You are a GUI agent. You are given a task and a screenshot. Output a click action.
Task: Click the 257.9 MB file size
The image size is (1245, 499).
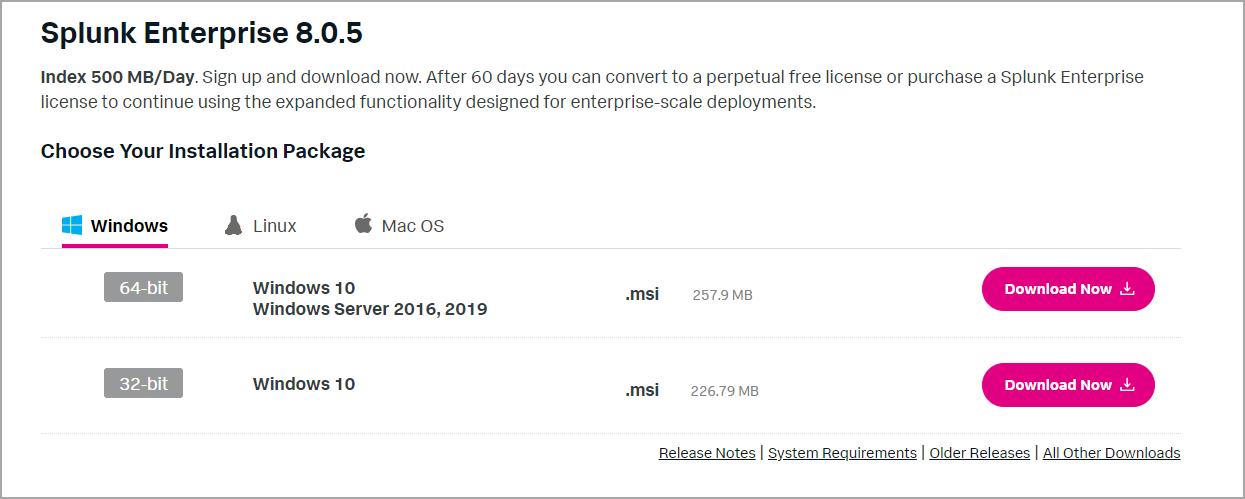[x=722, y=295]
